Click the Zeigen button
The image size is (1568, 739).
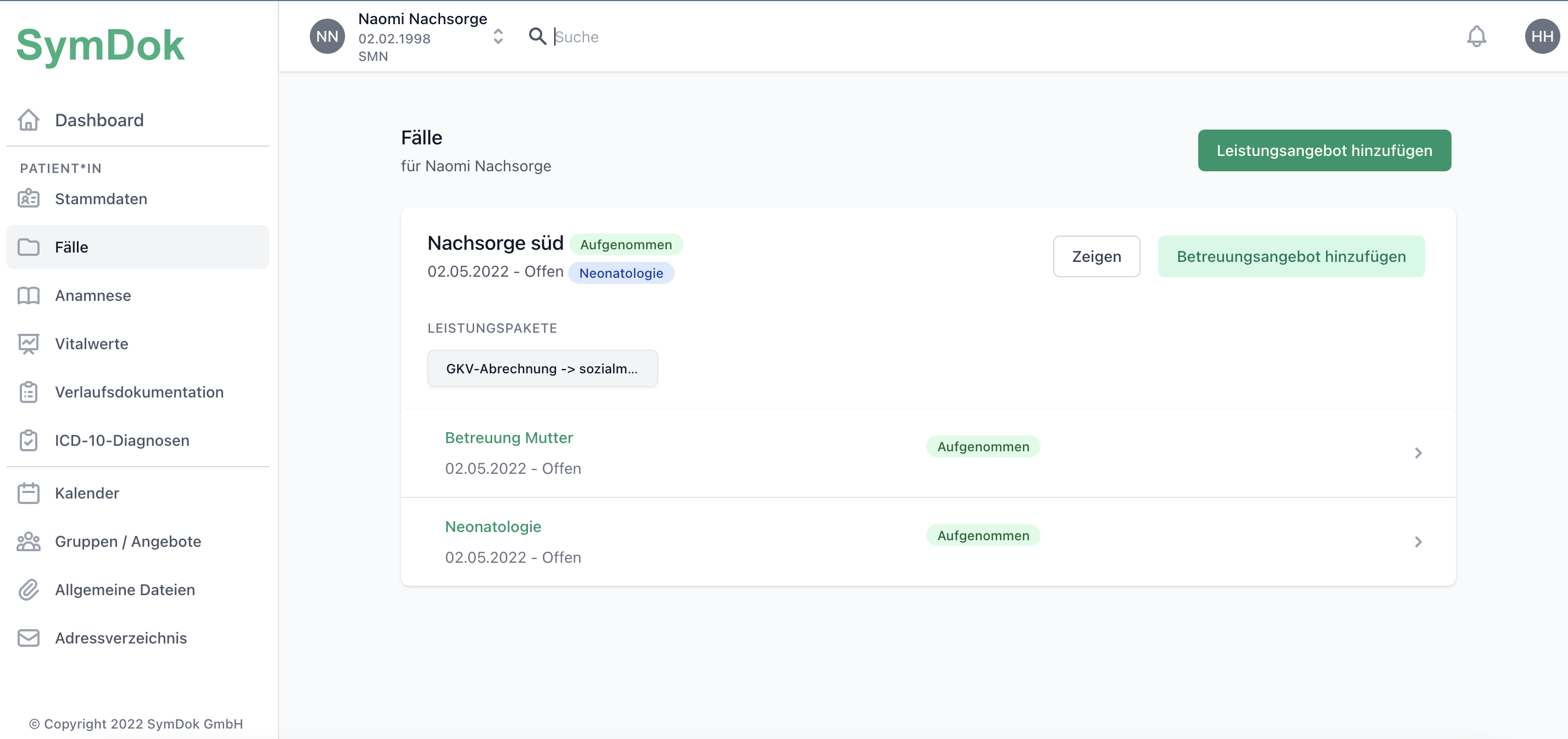coord(1096,256)
